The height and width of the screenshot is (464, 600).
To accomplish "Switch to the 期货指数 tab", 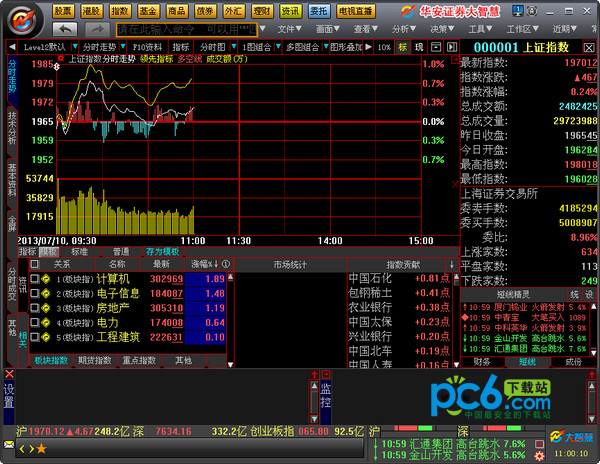I will [93, 360].
